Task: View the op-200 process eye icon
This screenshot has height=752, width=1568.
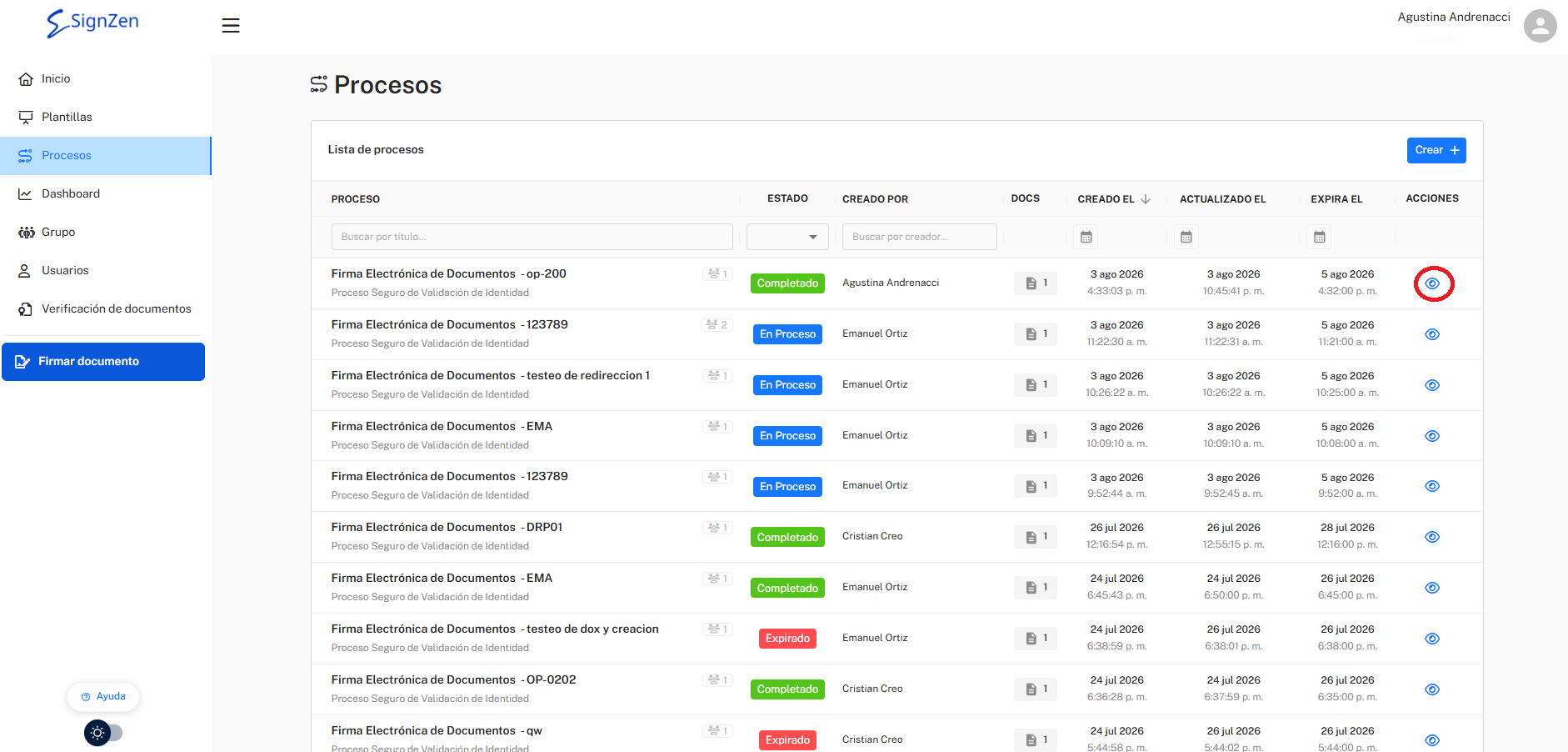Action: [x=1432, y=283]
